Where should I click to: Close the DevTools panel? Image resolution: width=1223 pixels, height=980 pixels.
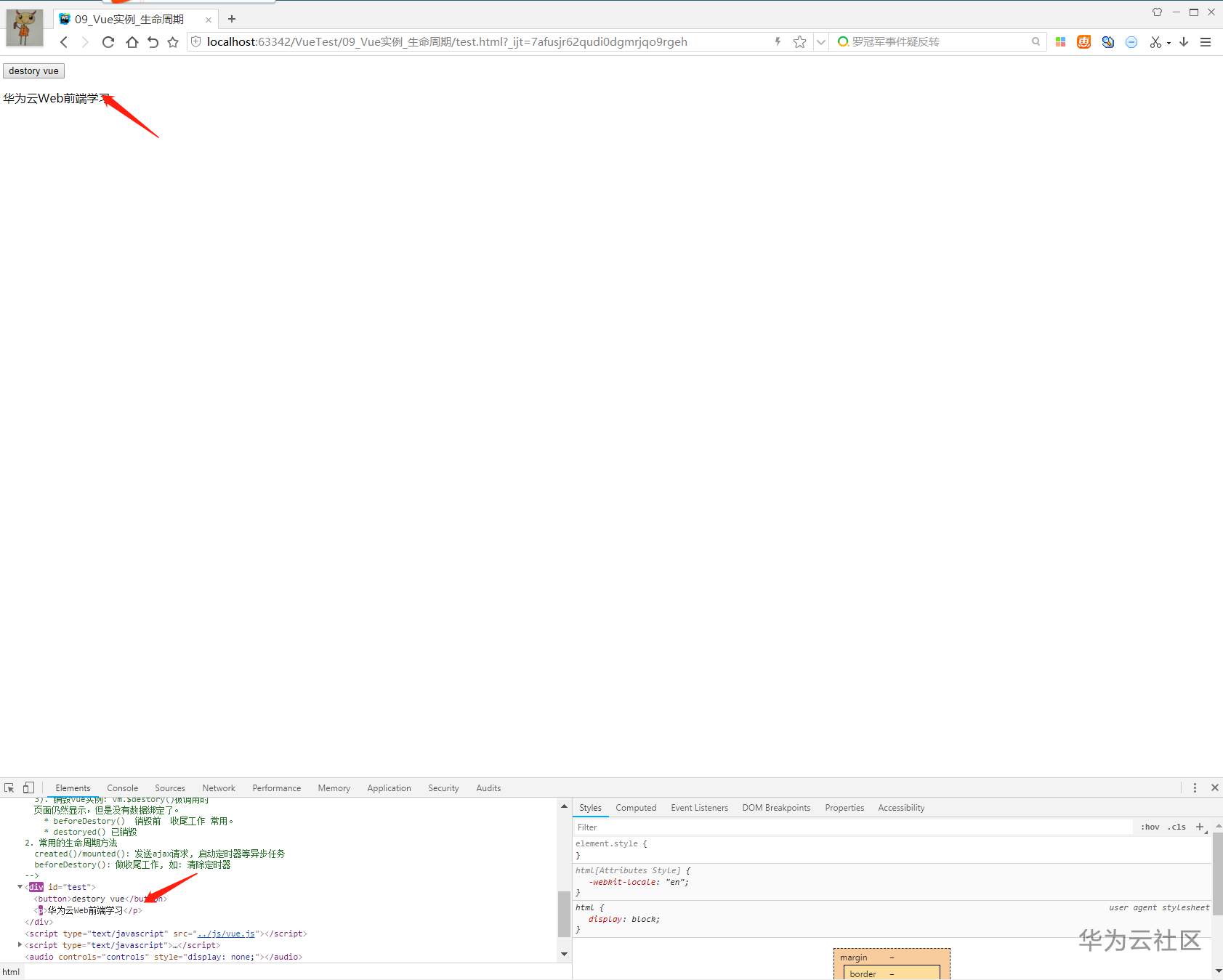coord(1214,787)
